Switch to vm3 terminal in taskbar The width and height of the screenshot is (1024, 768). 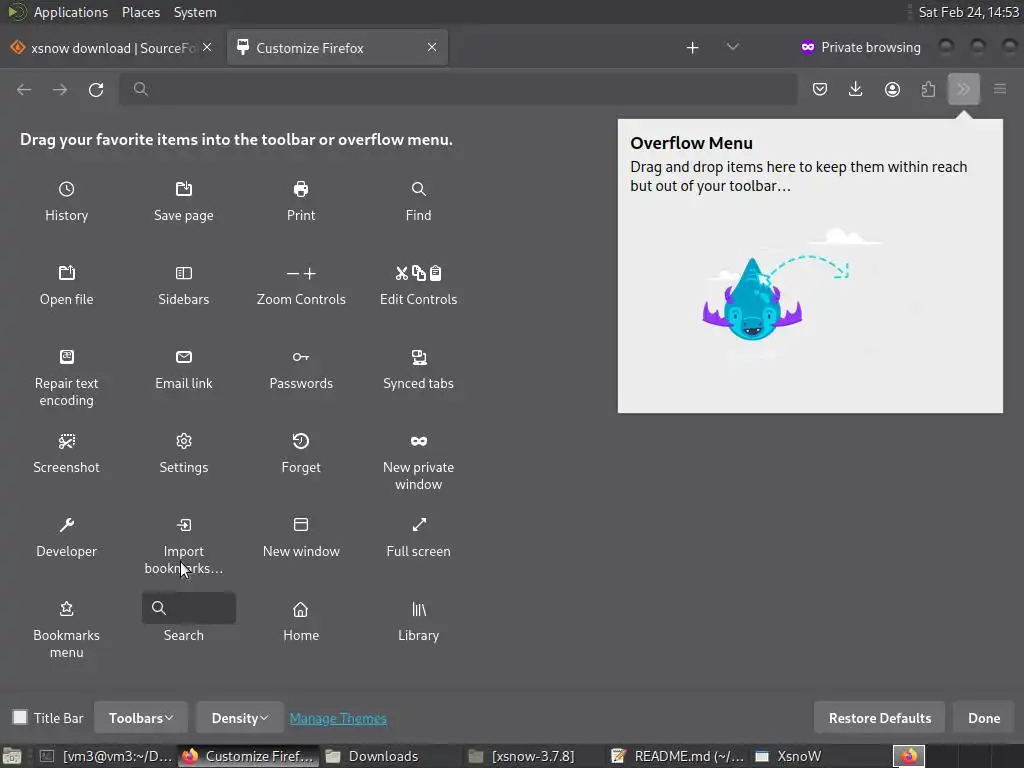pyautogui.click(x=108, y=756)
